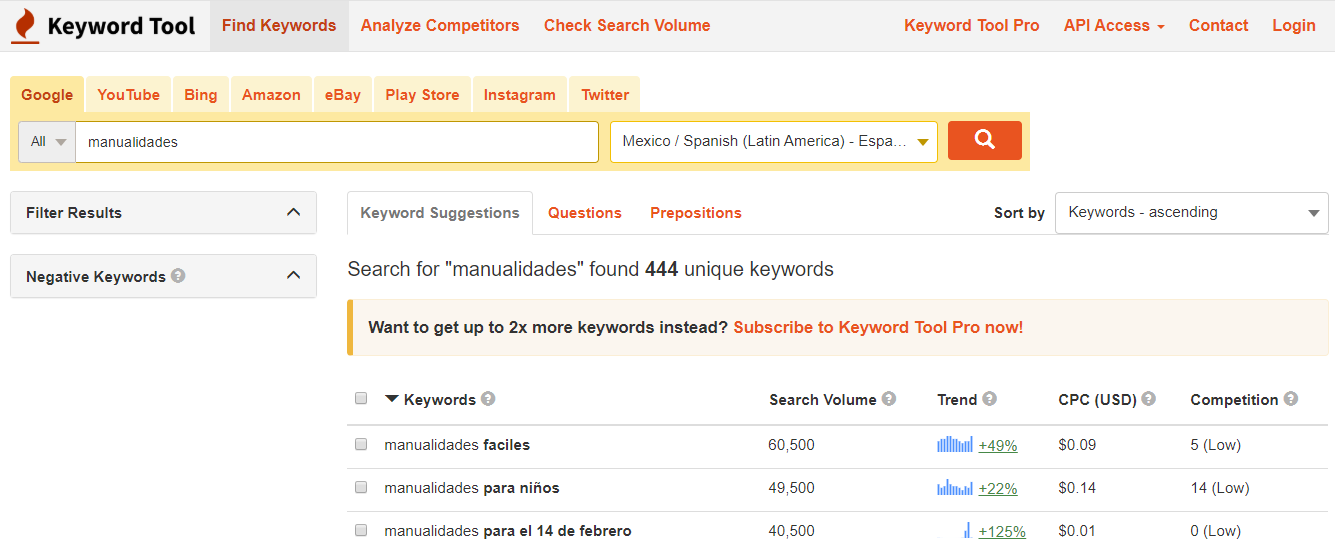The image size is (1335, 553).
Task: Switch to the YouTube tab
Action: tap(128, 95)
